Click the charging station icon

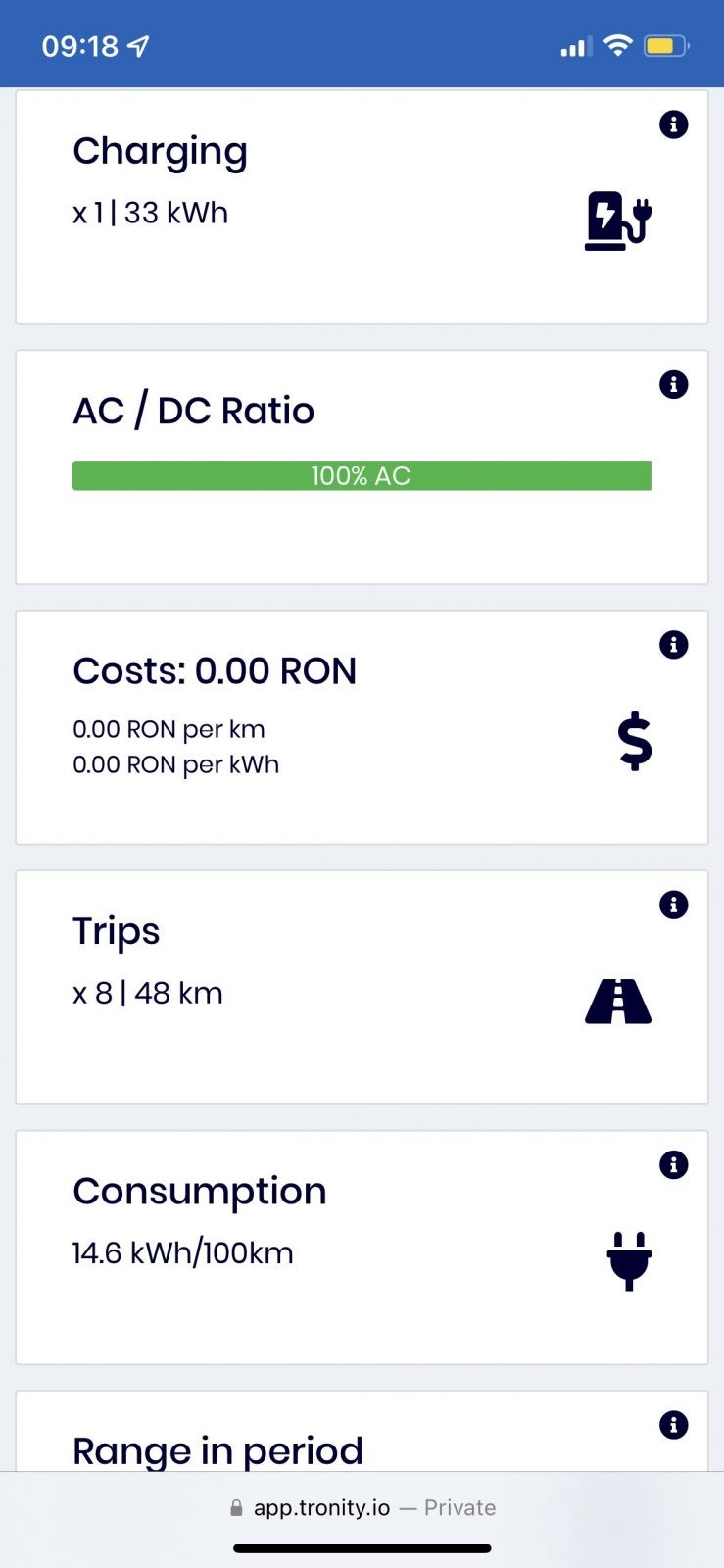click(618, 220)
